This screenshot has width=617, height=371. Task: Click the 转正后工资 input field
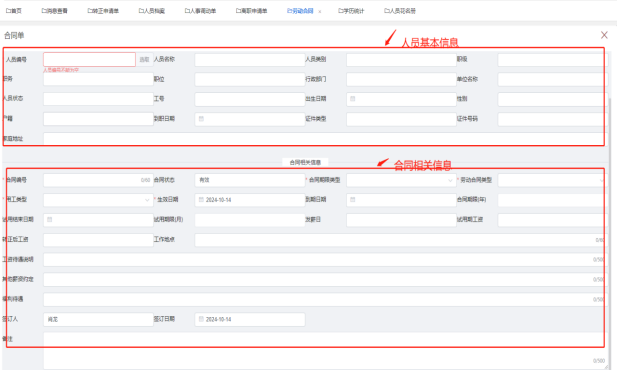pyautogui.click(x=98, y=240)
